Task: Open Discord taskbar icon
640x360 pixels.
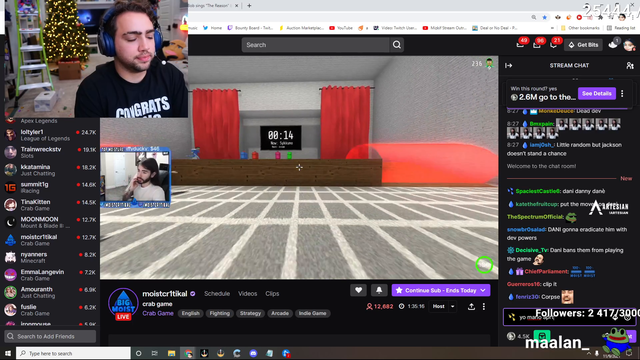Action: pyautogui.click(x=253, y=353)
